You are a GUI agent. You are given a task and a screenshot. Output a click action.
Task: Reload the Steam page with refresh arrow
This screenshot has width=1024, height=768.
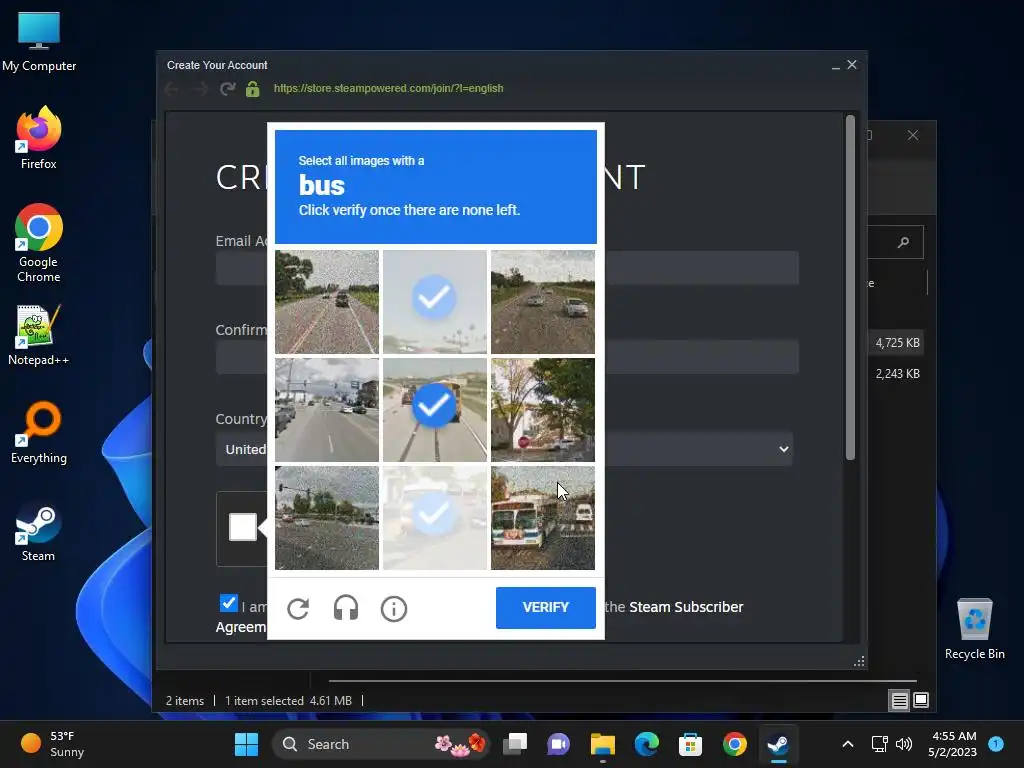pos(227,88)
